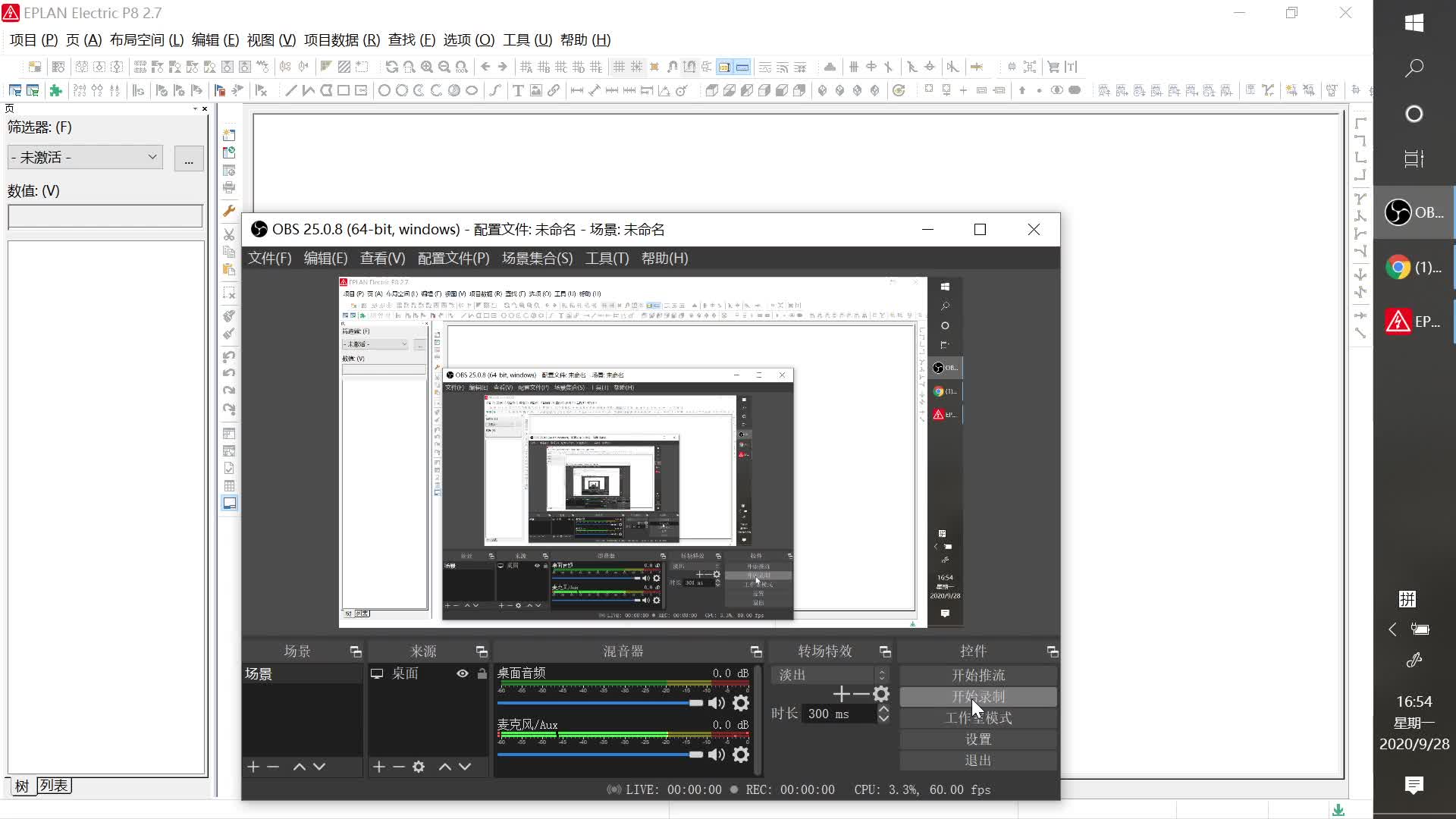
Task: Click the 设置 button in controls
Action: click(977, 739)
